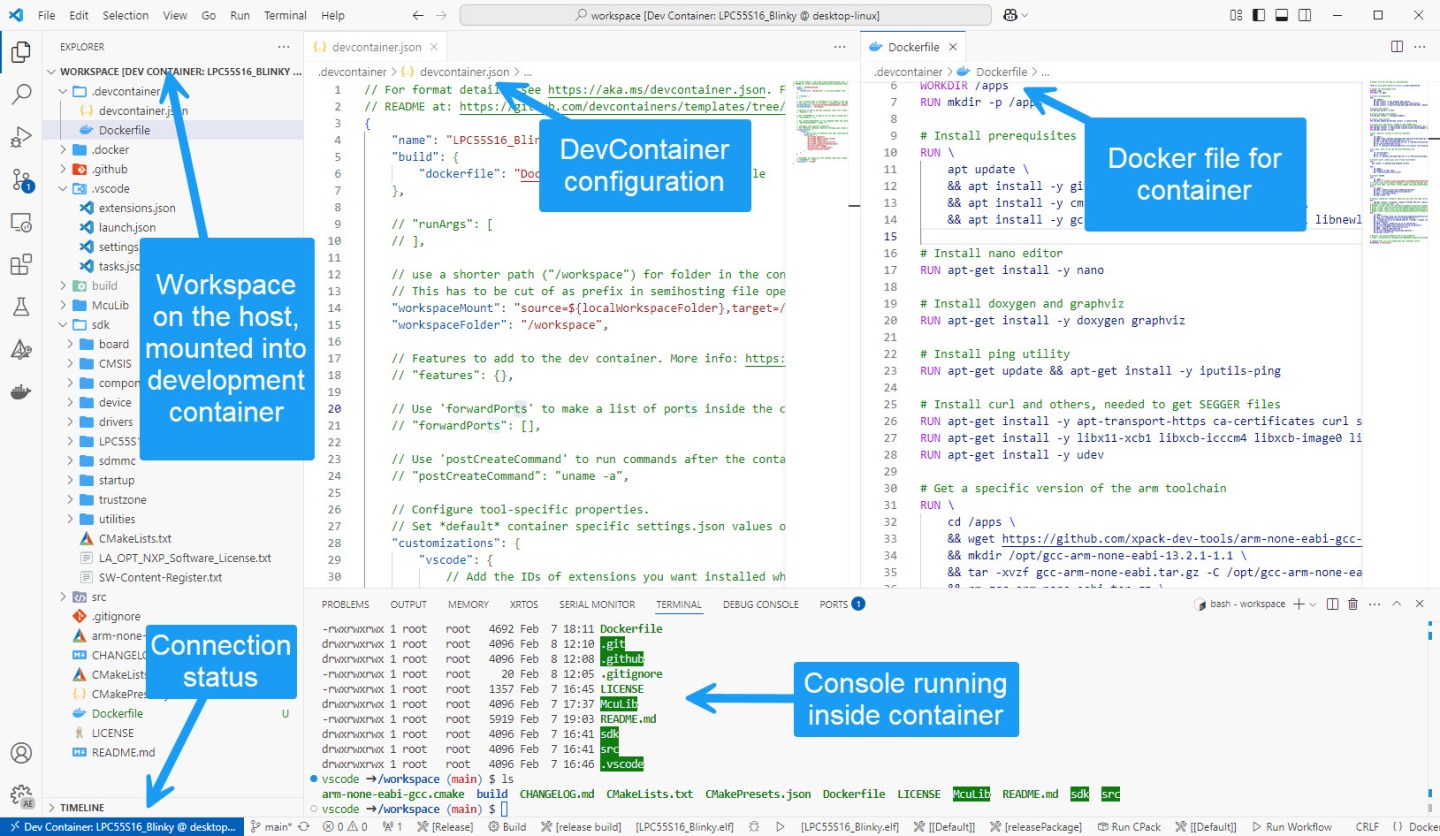Viewport: 1440px width, 836px height.
Task: Open the Extensions view
Action: (20, 265)
